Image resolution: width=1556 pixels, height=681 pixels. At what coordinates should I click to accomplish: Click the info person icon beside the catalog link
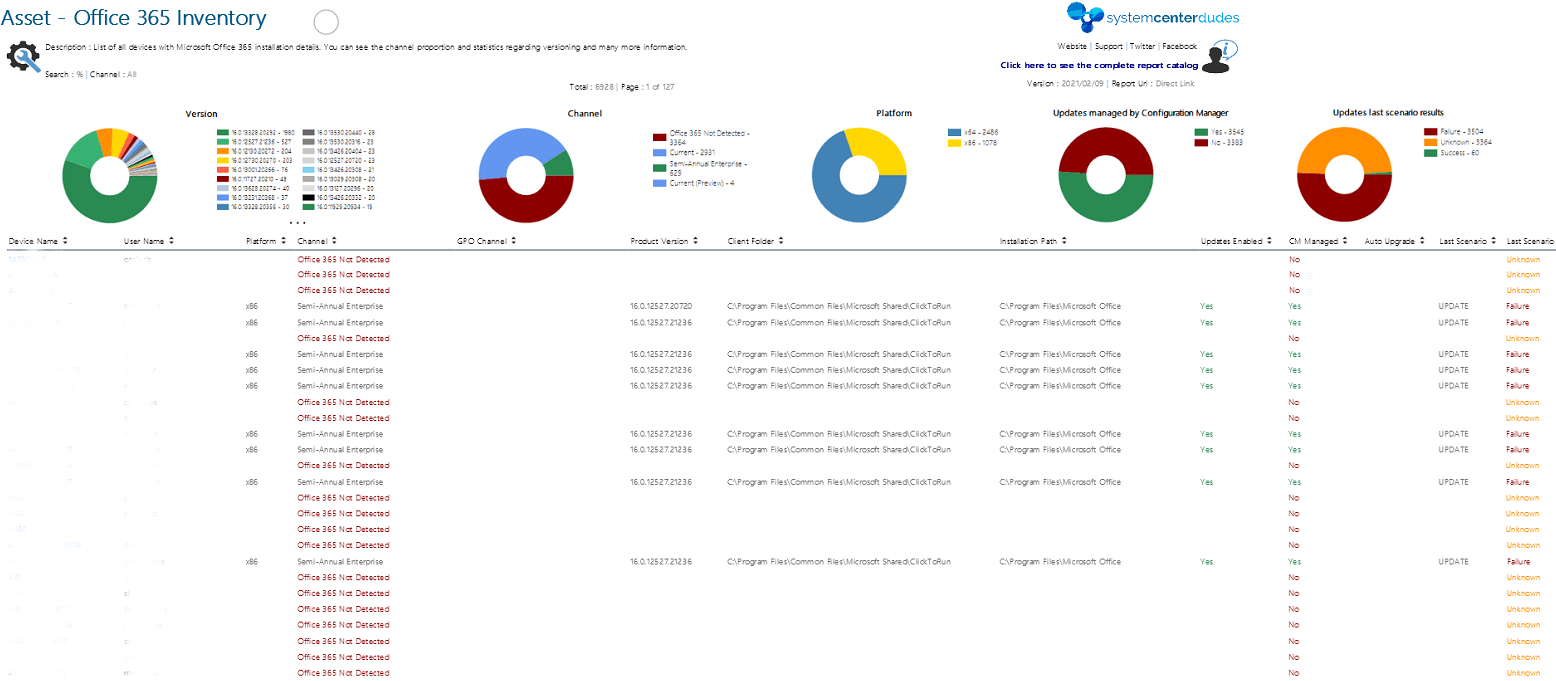(x=1219, y=58)
